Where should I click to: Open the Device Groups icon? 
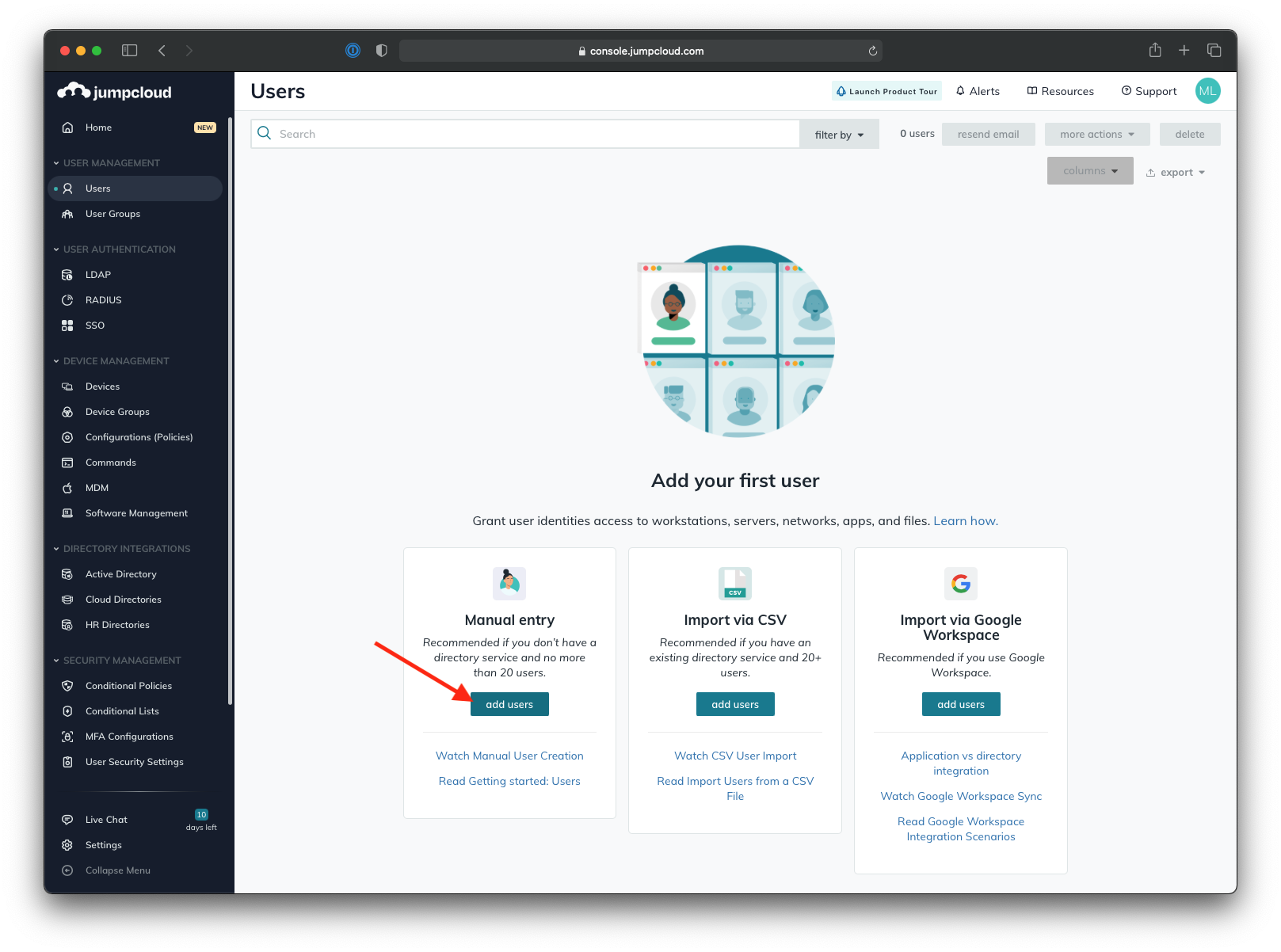click(x=67, y=412)
